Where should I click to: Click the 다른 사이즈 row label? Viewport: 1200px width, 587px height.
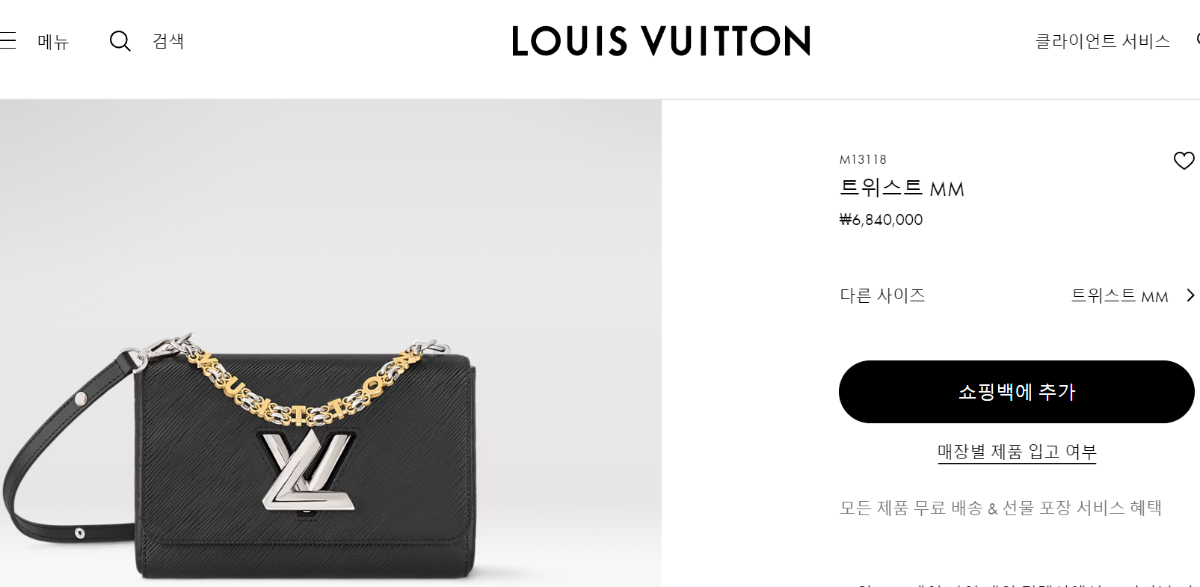pyautogui.click(x=882, y=295)
